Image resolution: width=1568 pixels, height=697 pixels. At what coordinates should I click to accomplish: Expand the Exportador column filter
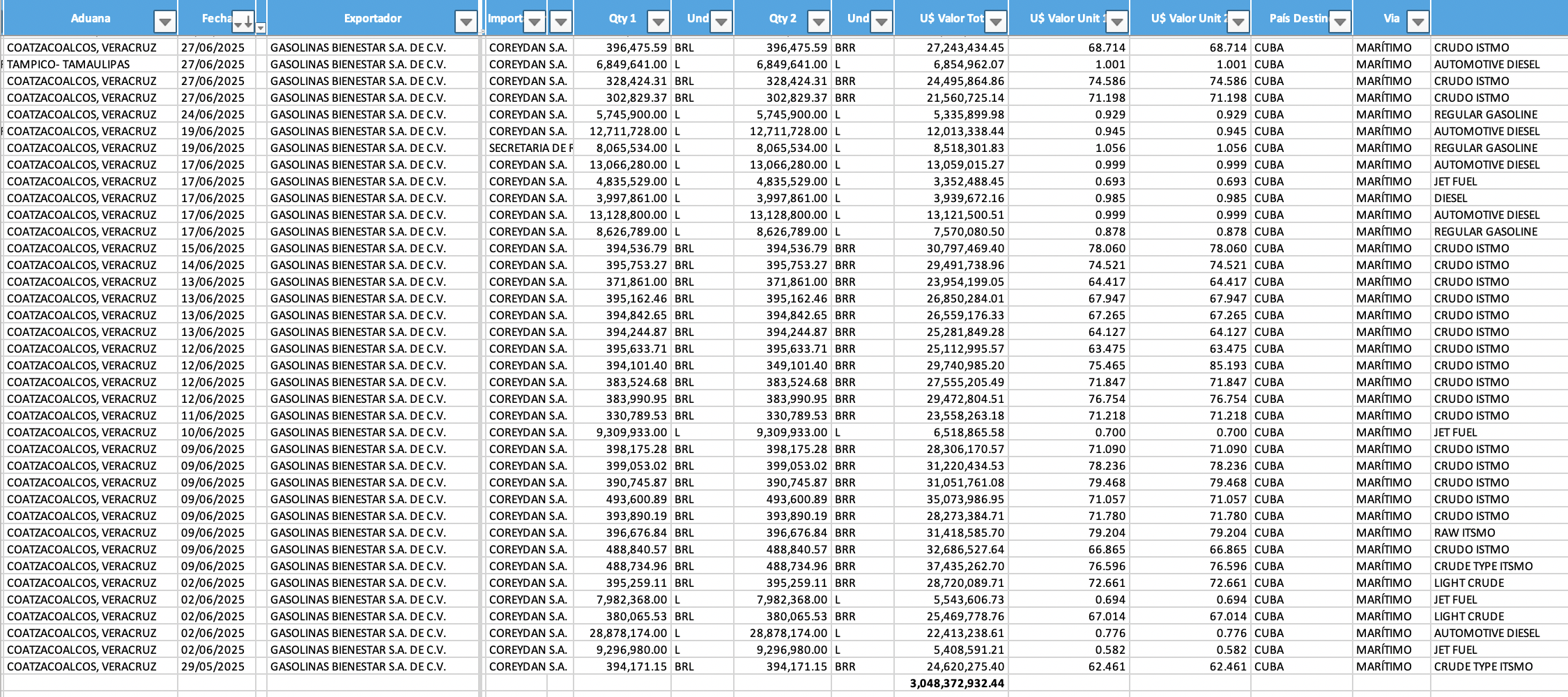point(466,22)
